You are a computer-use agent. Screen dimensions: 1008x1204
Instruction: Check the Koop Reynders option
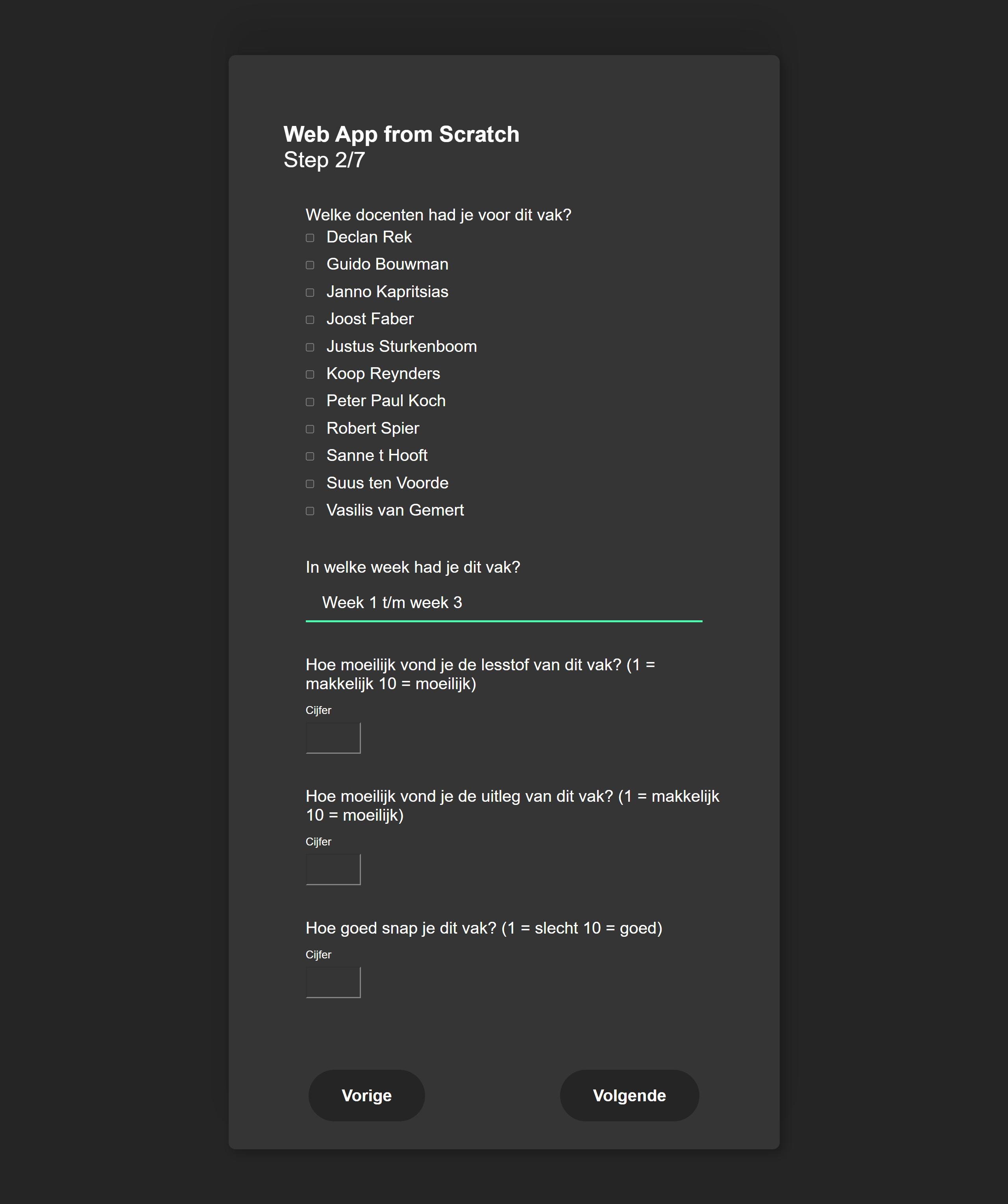coord(310,374)
